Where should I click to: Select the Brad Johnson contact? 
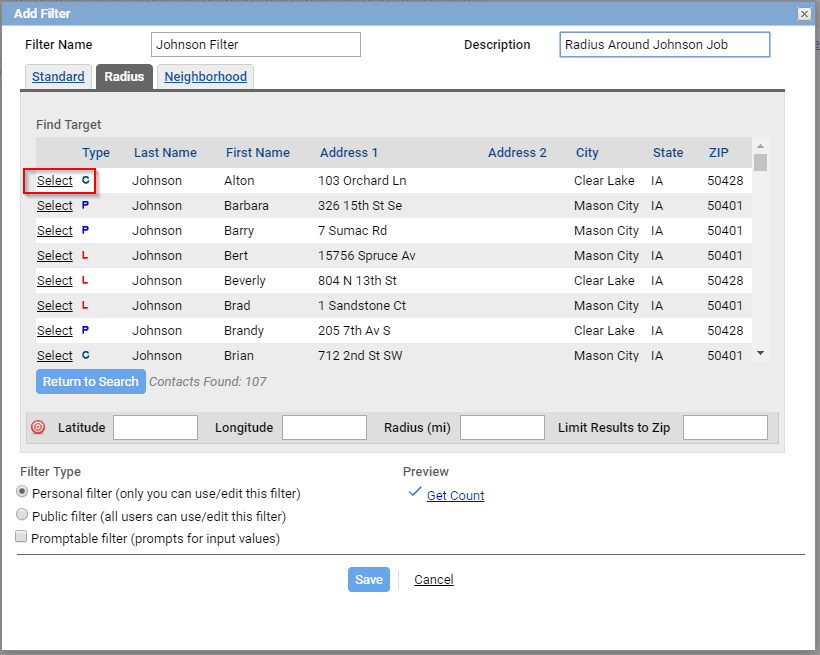[54, 306]
